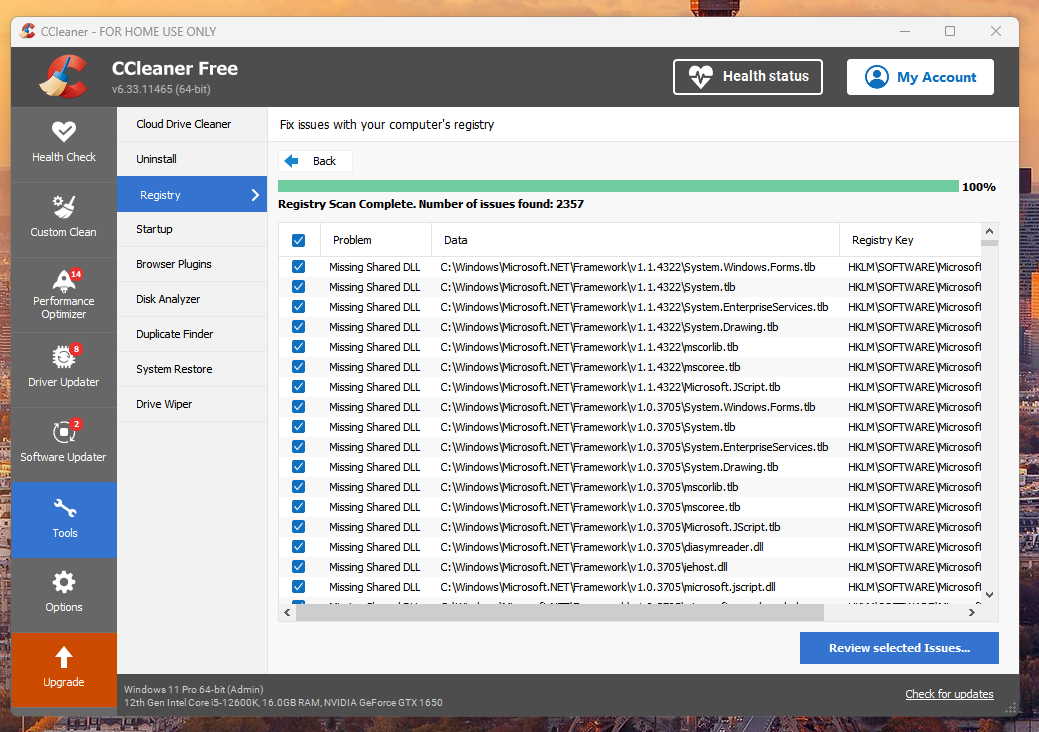Click the Upgrade arrow icon
The image size is (1039, 732).
tap(64, 657)
